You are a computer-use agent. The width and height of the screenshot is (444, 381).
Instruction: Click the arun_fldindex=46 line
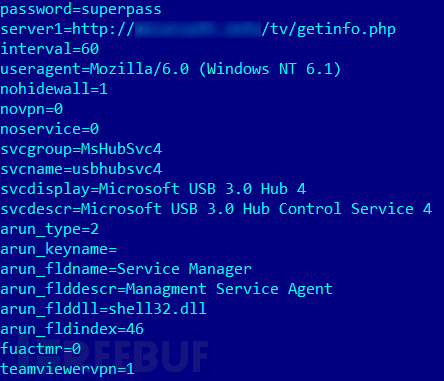(72, 329)
